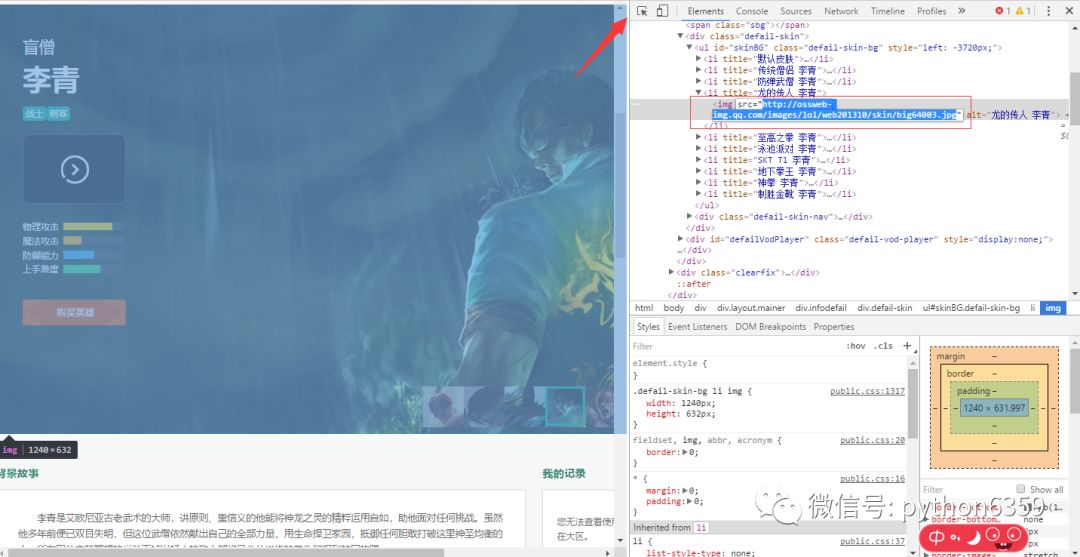Show more DevTools tabs via double-chevron
The height and width of the screenshot is (557, 1080).
[962, 11]
